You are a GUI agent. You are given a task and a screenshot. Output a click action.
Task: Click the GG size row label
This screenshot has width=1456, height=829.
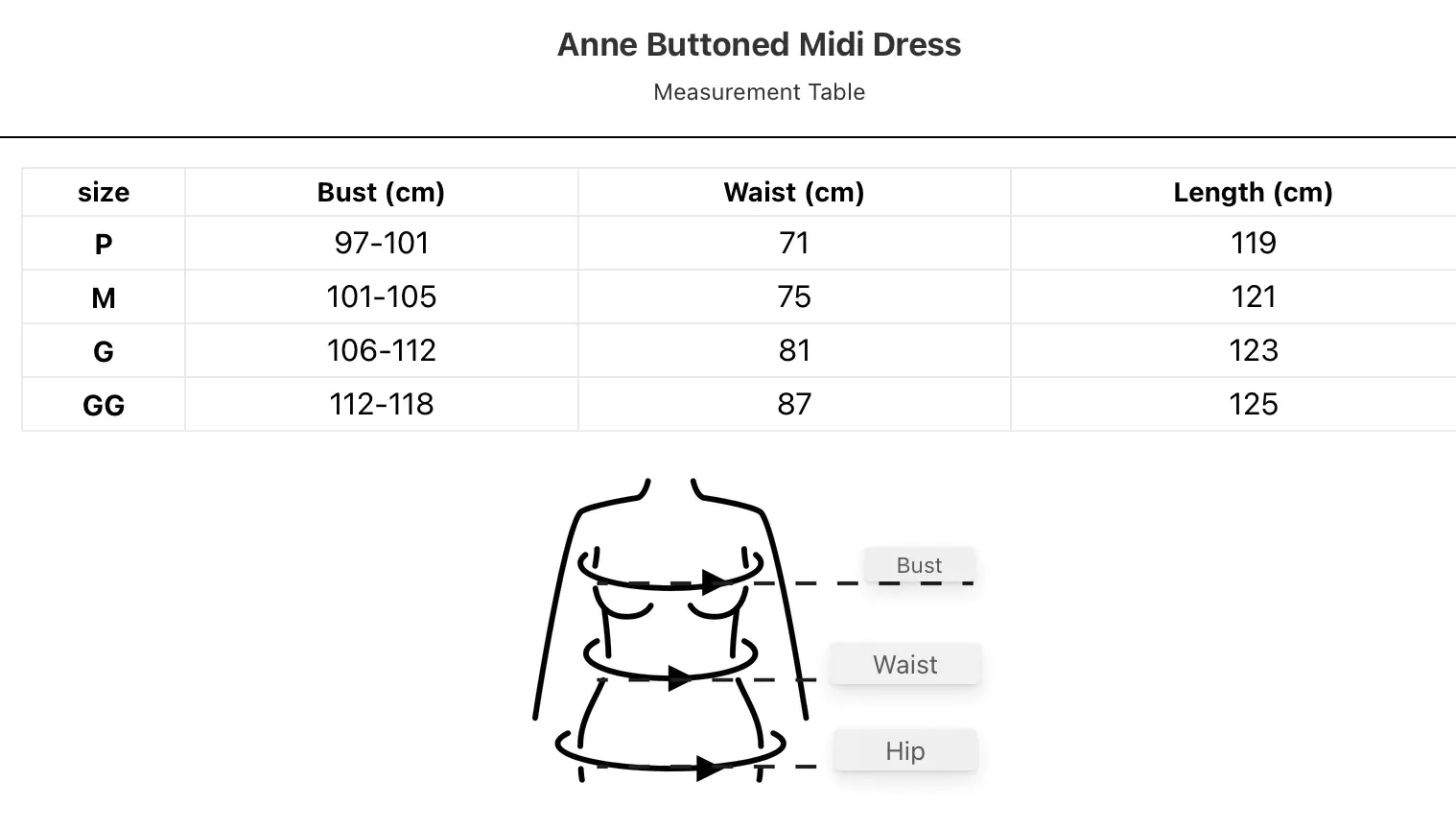tap(104, 405)
